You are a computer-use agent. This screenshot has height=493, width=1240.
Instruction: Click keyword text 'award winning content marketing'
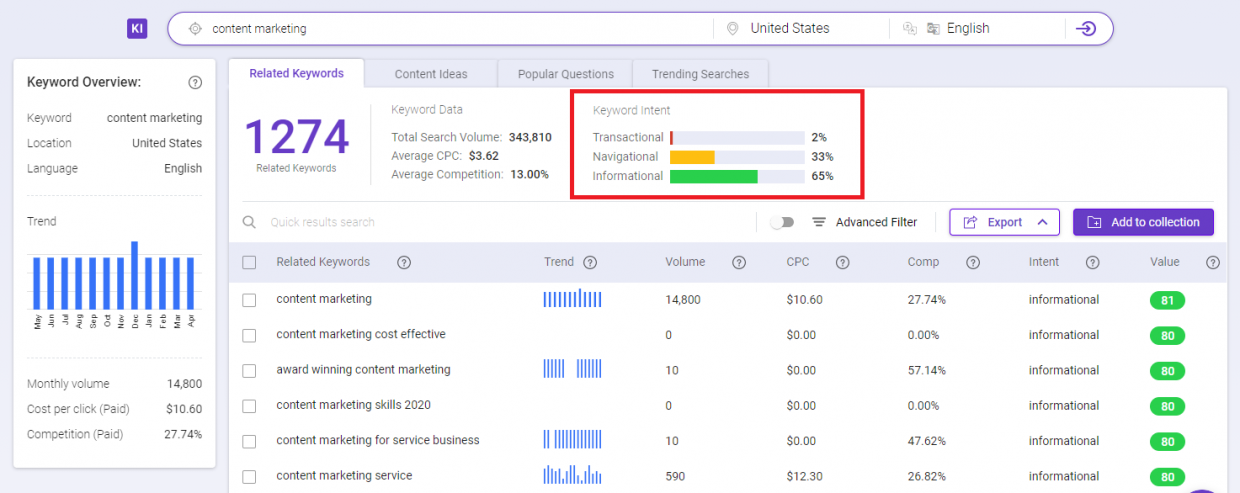click(363, 370)
